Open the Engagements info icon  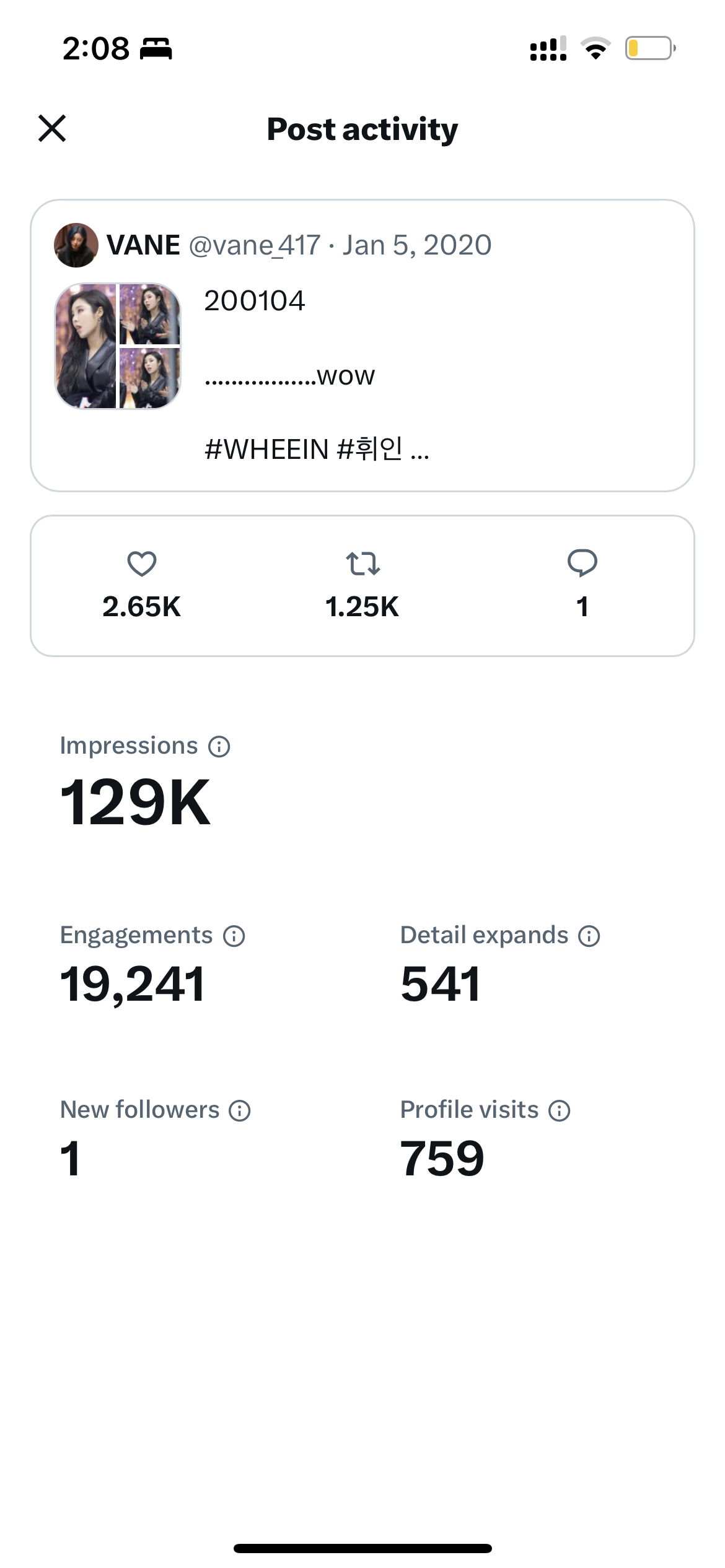(234, 936)
